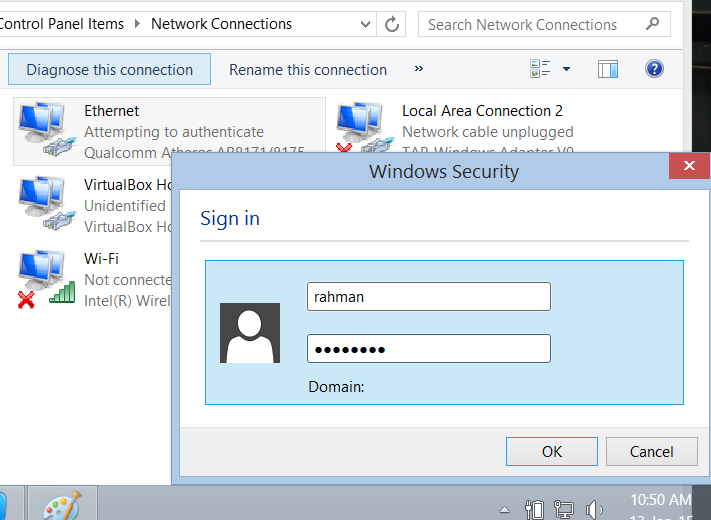
Task: Change your view using the layout icon
Action: pyautogui.click(x=540, y=69)
